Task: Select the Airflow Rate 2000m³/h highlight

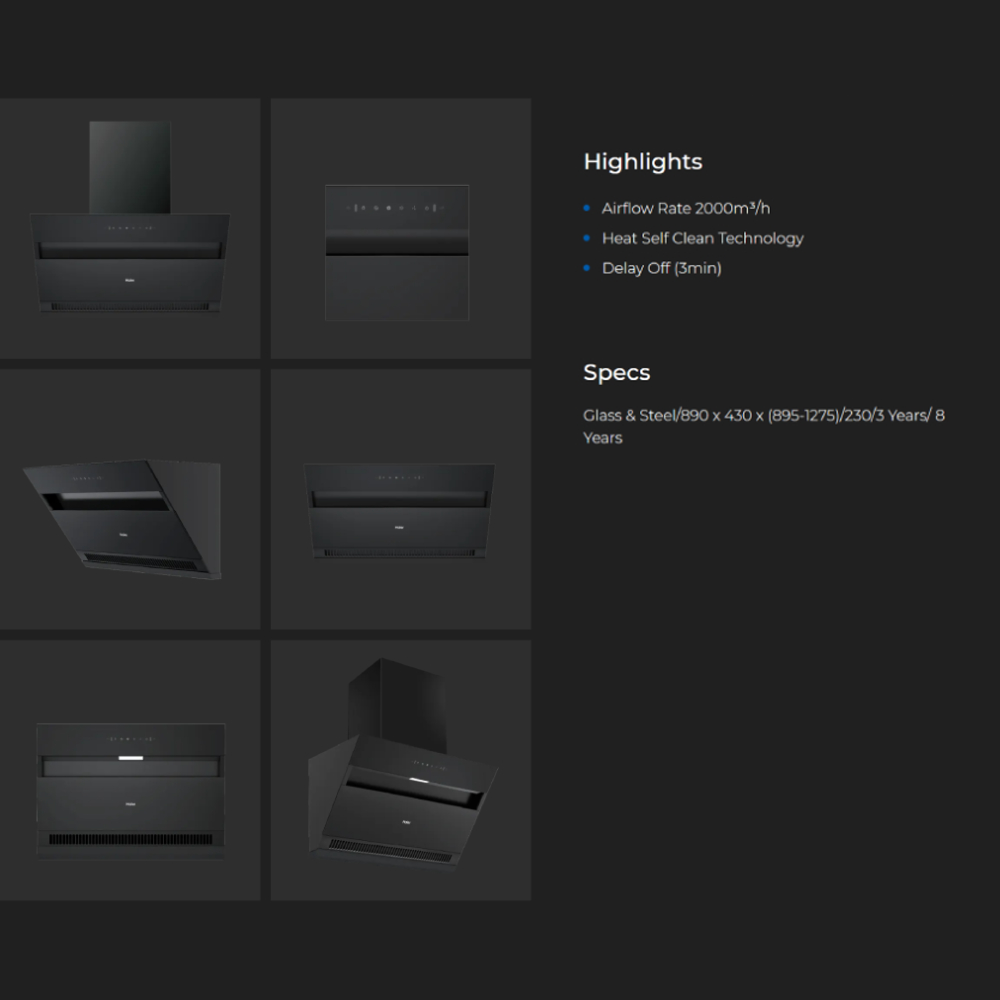Action: [x=685, y=208]
